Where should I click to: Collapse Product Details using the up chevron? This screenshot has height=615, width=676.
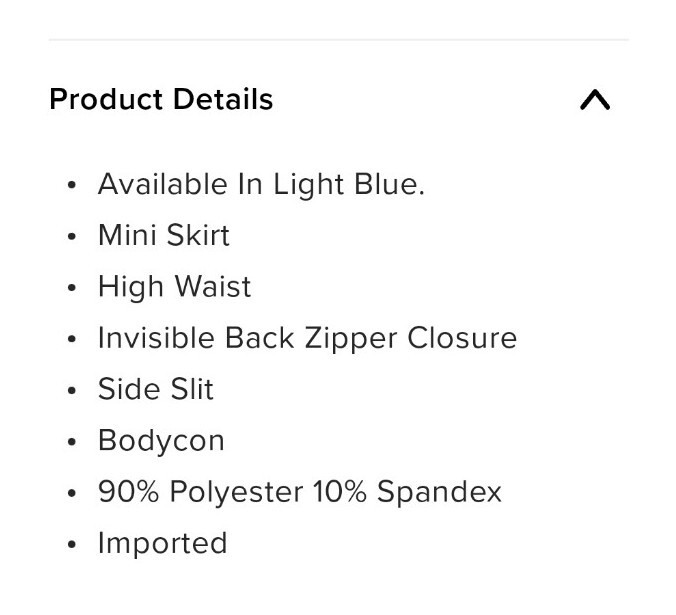(x=595, y=100)
